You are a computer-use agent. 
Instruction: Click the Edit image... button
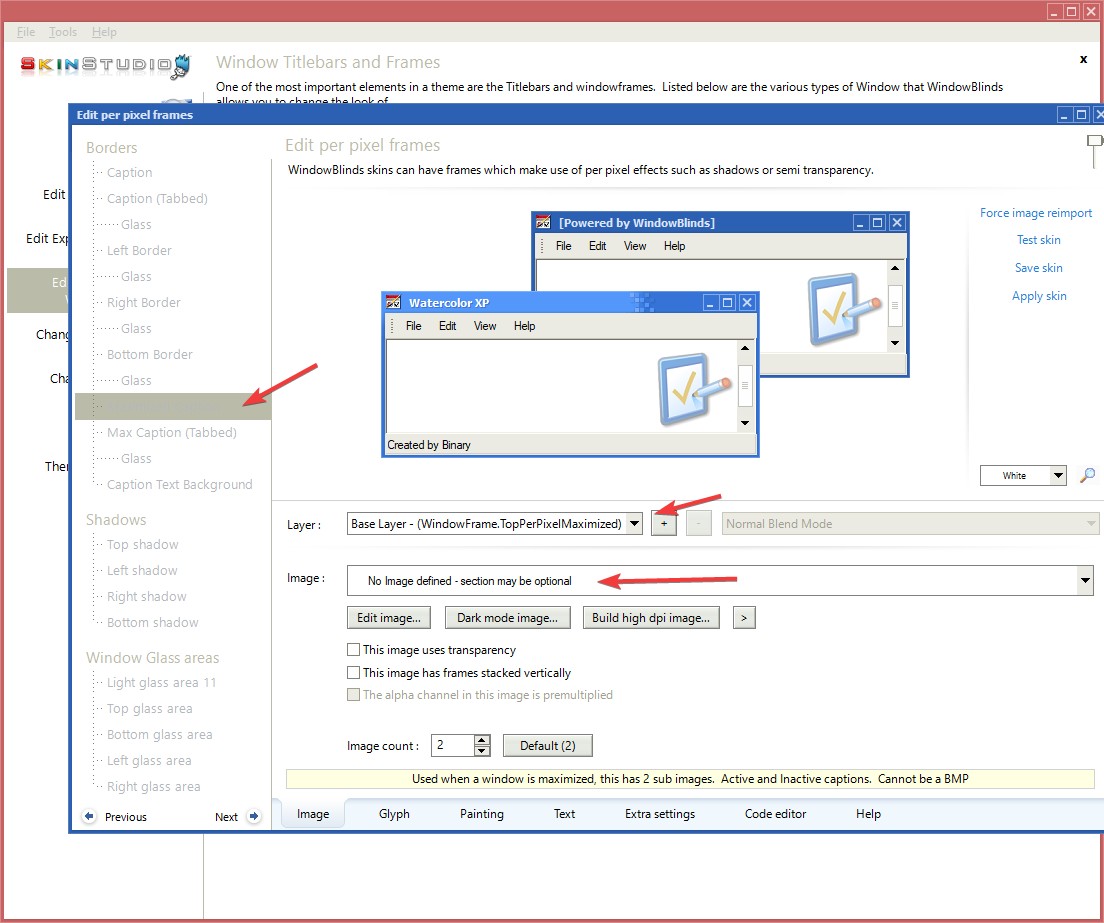pos(389,618)
